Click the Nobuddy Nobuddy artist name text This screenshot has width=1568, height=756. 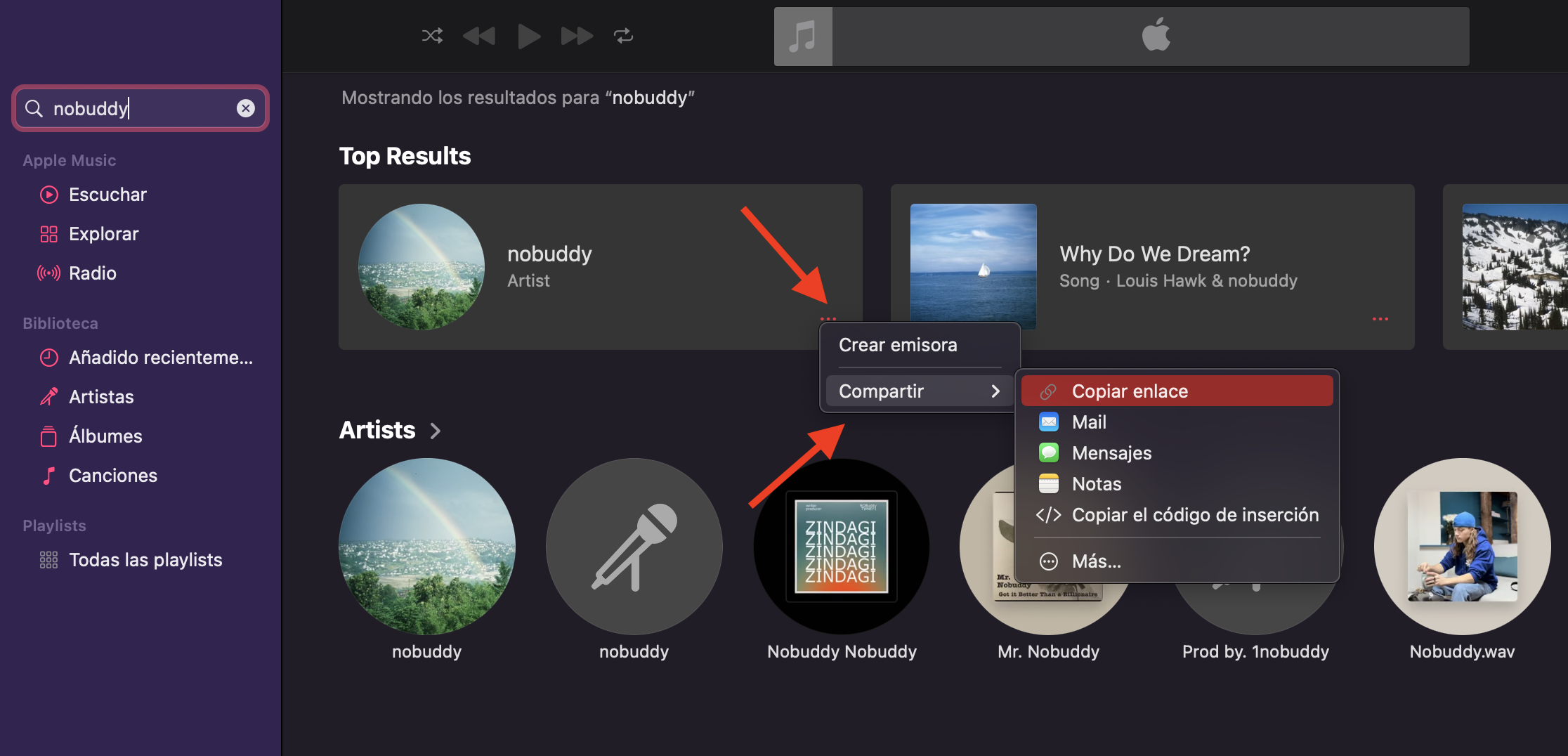[842, 652]
